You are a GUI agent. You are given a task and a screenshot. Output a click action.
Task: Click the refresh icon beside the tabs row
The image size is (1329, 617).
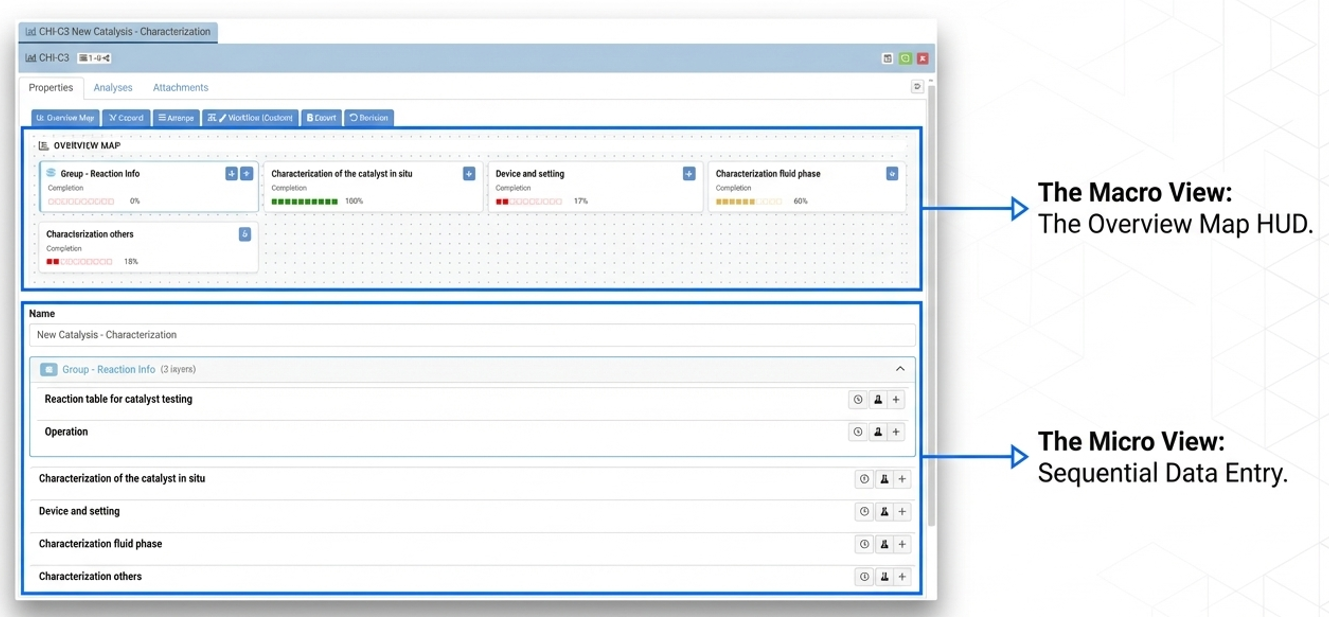click(917, 88)
